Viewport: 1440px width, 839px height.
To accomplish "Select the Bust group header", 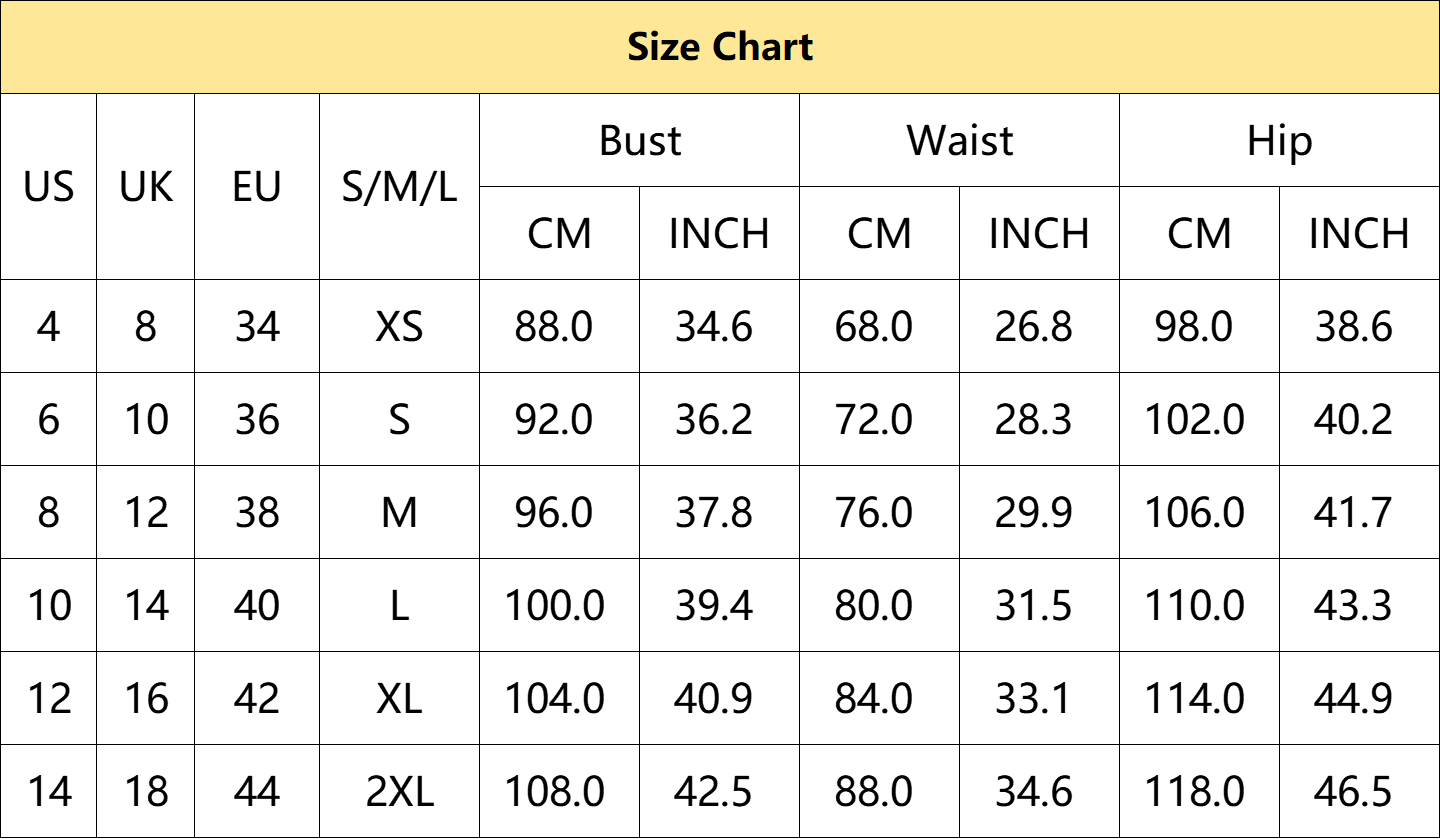I will click(x=640, y=141).
